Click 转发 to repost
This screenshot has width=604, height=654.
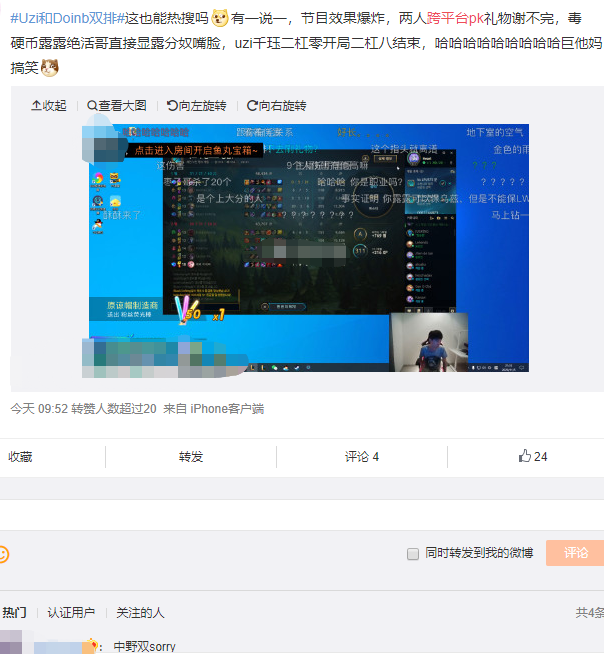(191, 457)
